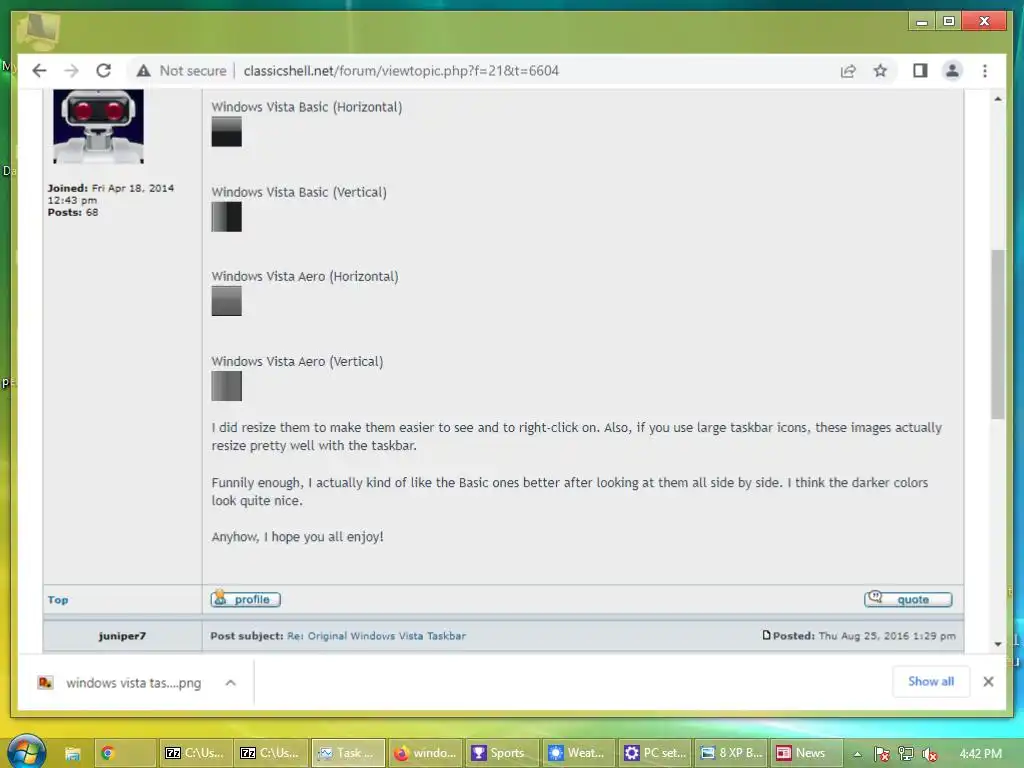Open Action Center flag tray icon
Screen dimensions: 1024x768
(x=882, y=754)
